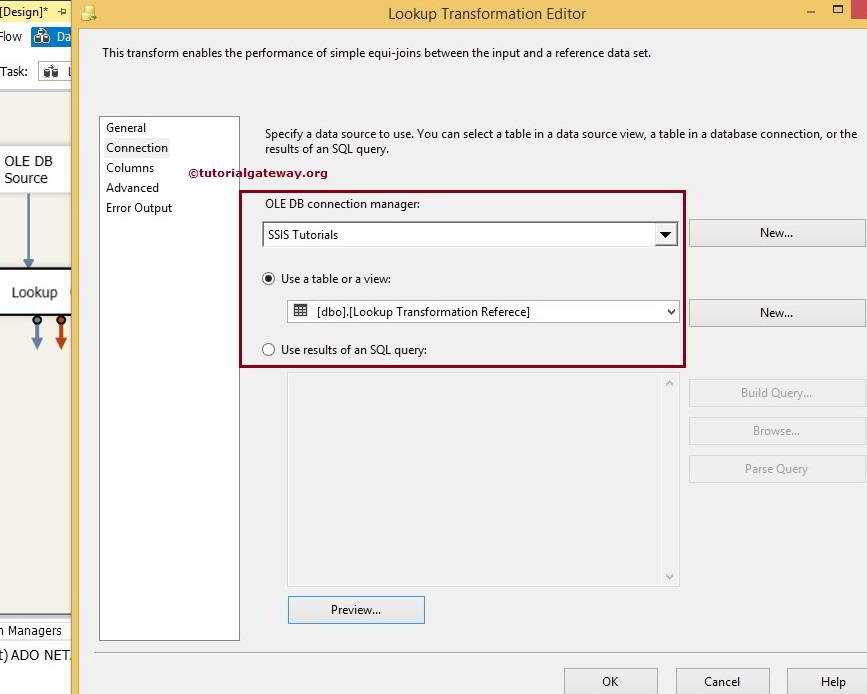Click the blue match output arrow below Lookup
This screenshot has width=867, height=694.
(x=37, y=335)
